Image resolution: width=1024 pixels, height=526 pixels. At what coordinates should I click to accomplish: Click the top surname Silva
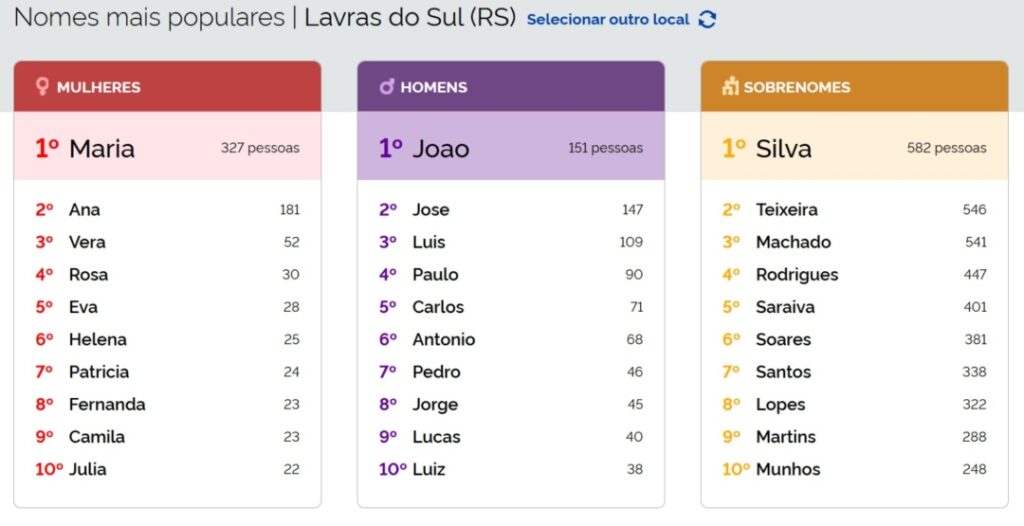pyautogui.click(x=784, y=149)
